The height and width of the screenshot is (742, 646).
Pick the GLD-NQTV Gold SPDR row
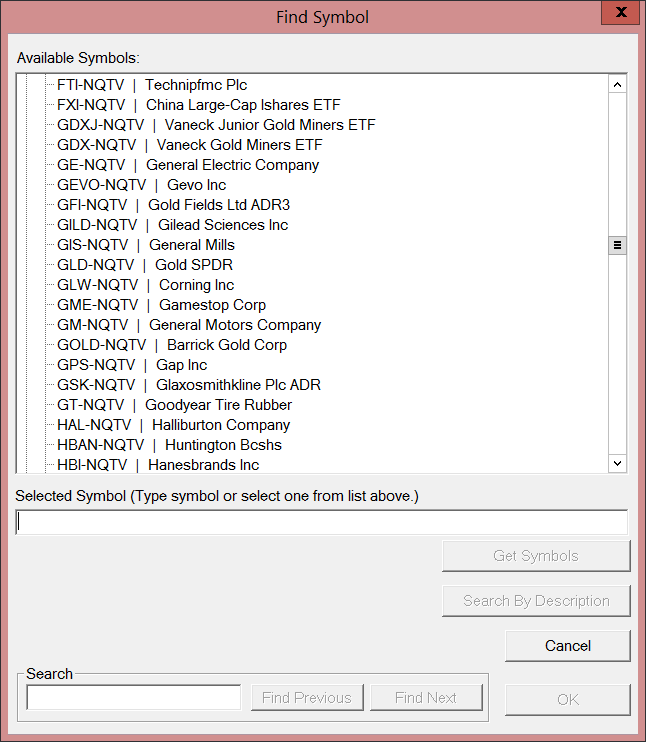point(145,265)
